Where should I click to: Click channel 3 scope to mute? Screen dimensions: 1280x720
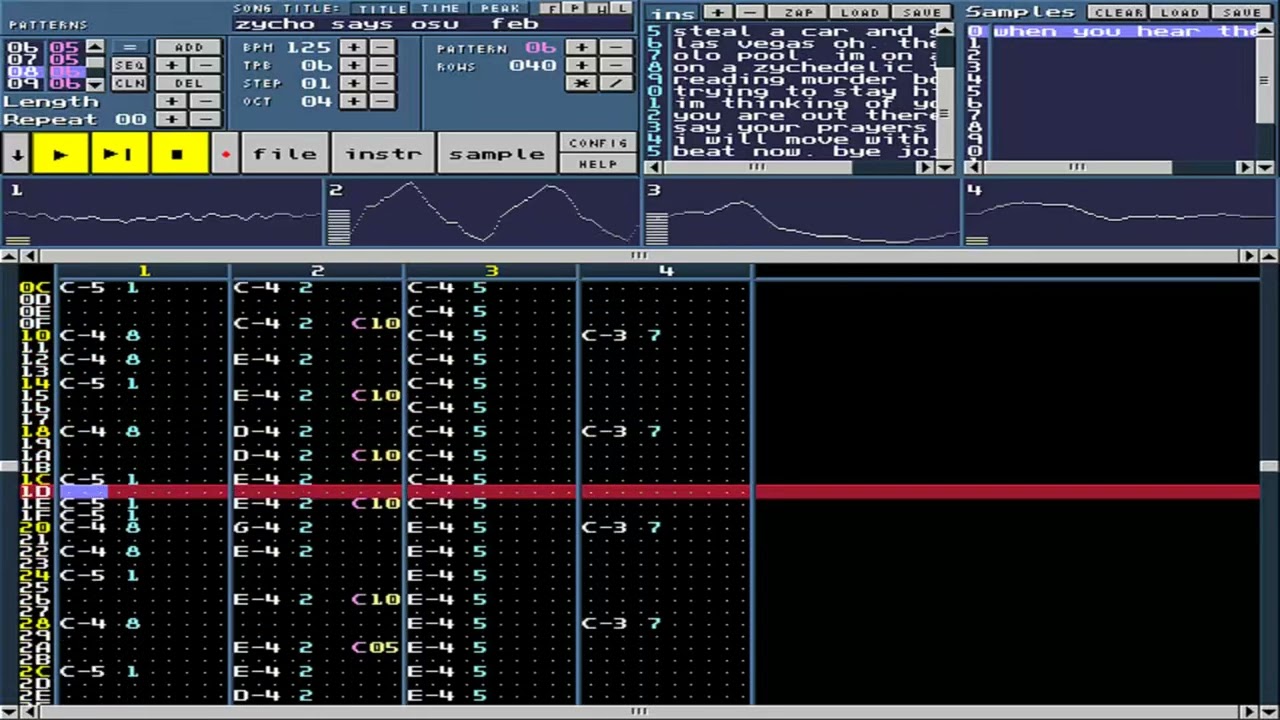click(x=801, y=213)
